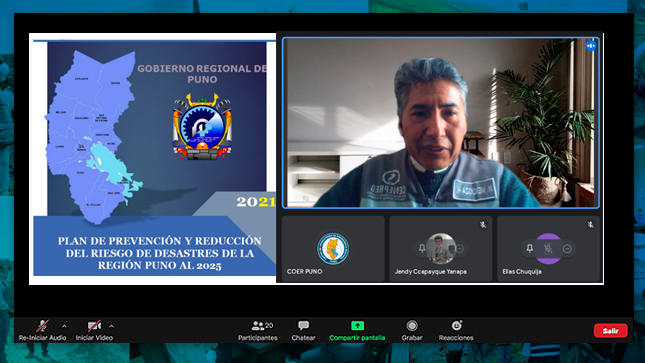Unmute with Re-Iniciar Audio microphone icon

42,326
